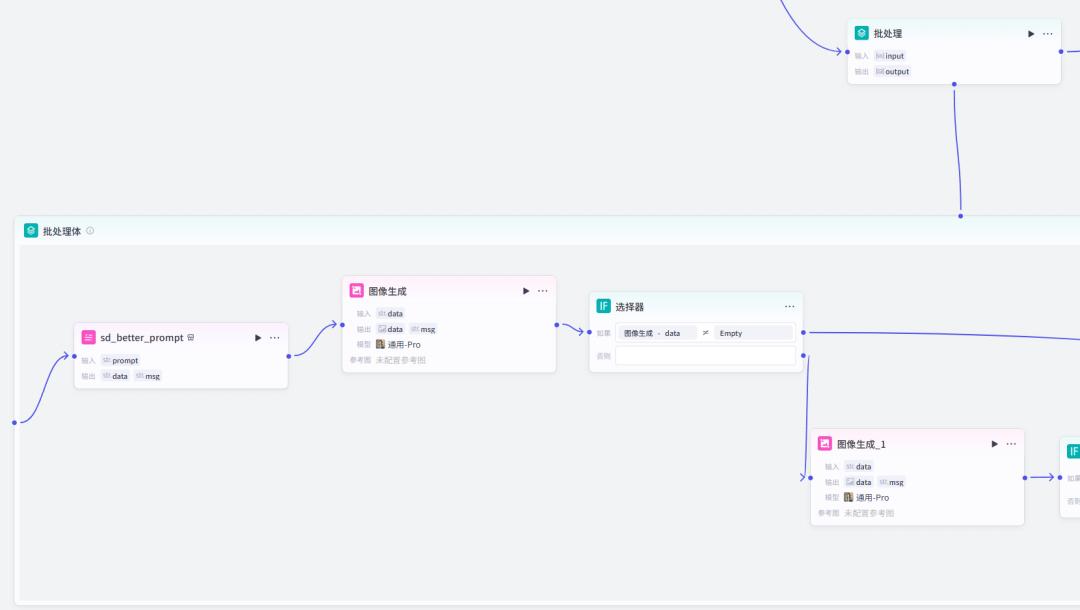Run the sd_better_prompt node

(x=258, y=338)
